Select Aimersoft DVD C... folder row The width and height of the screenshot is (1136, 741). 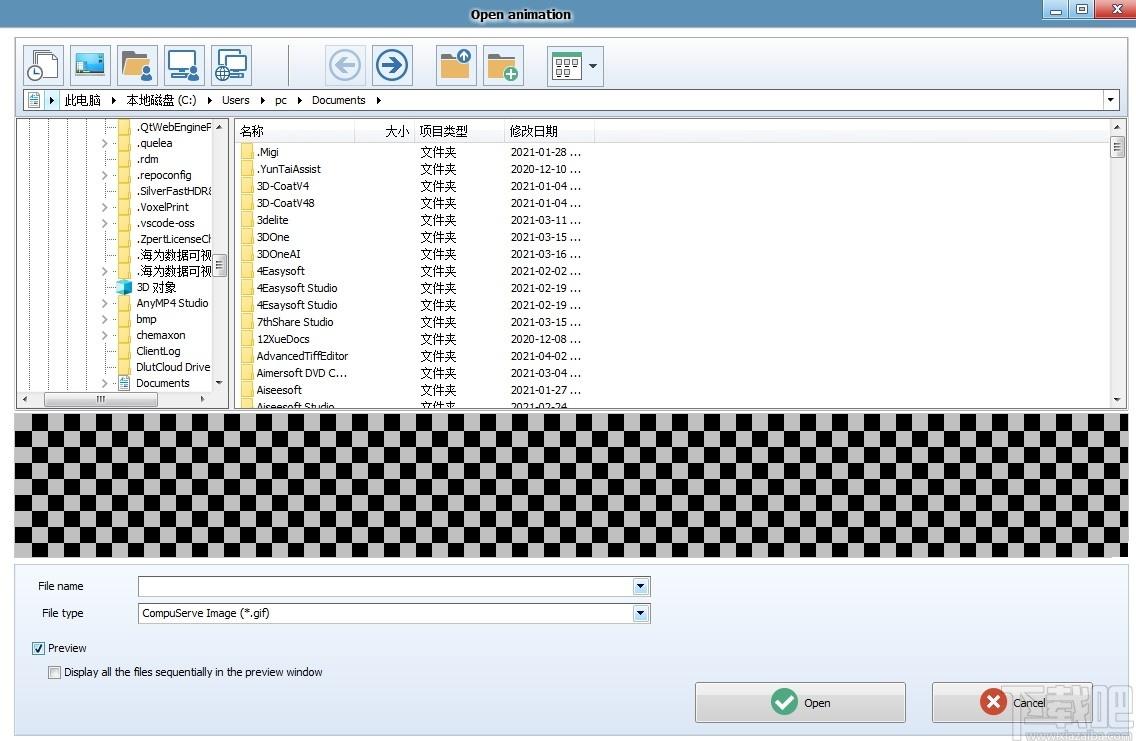[x=414, y=373]
